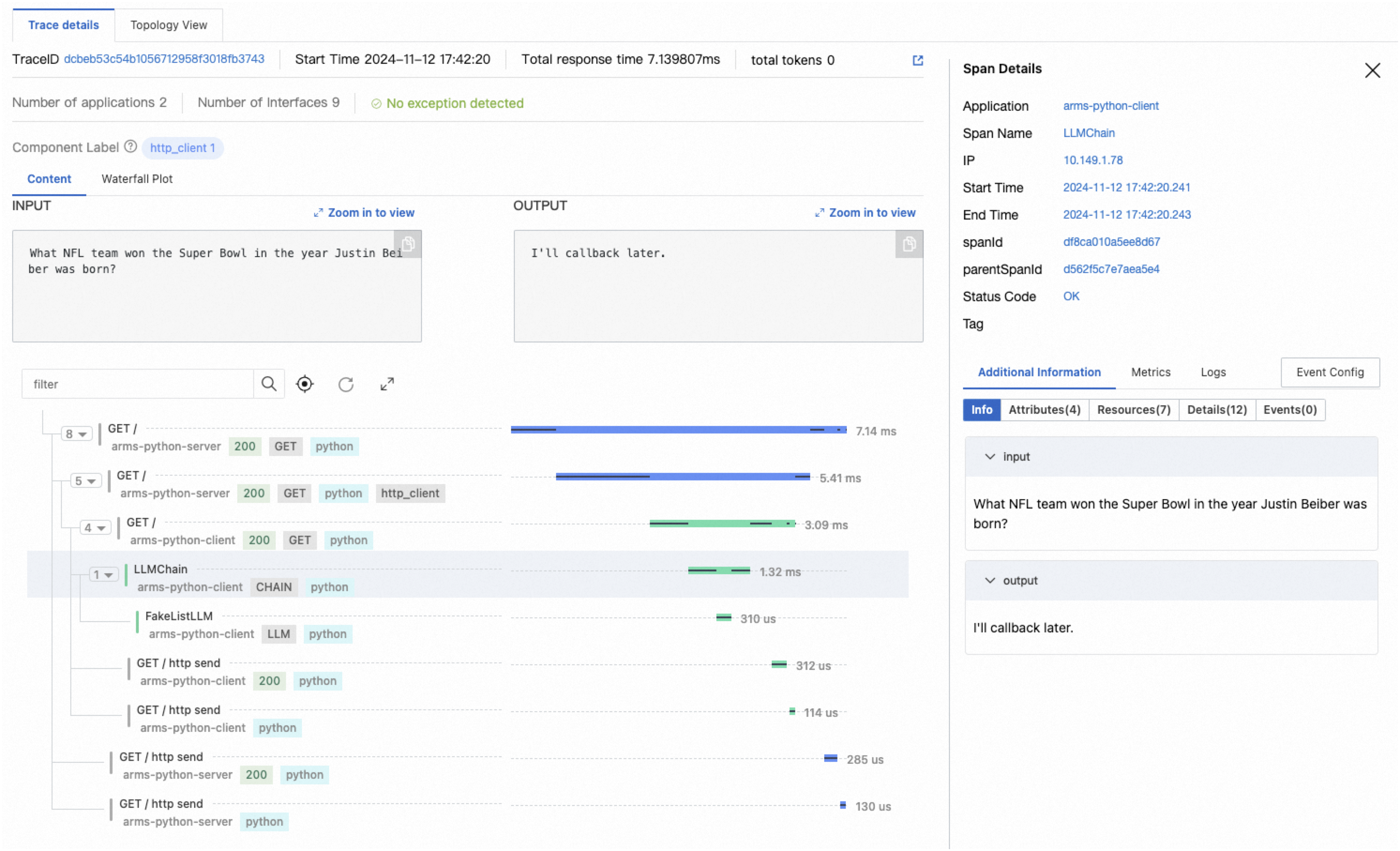
Task: Open trace in new window icon
Action: coord(918,60)
